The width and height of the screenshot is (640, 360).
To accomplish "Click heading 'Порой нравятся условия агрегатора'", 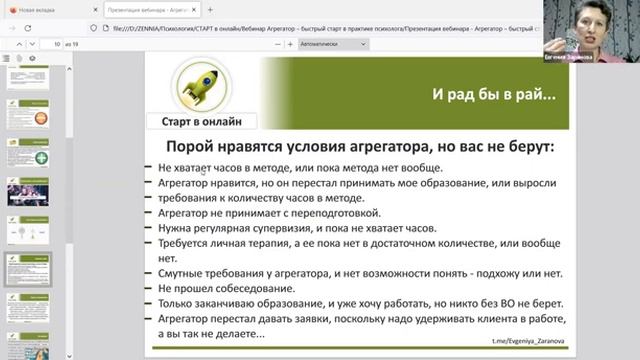I will tap(360, 147).
